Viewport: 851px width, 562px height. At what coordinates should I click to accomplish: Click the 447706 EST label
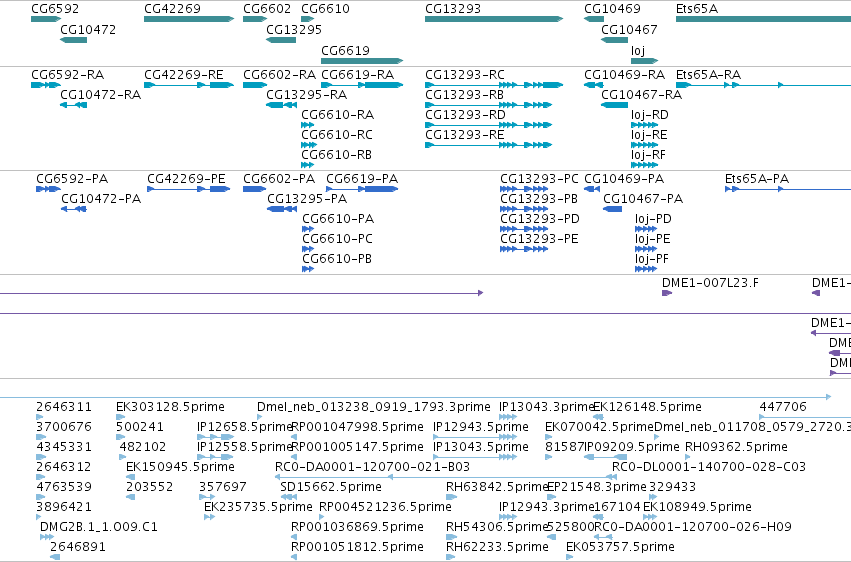click(783, 406)
